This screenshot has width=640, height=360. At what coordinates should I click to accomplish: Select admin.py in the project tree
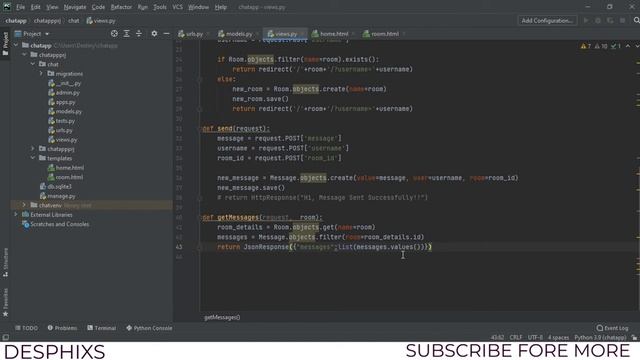point(64,93)
